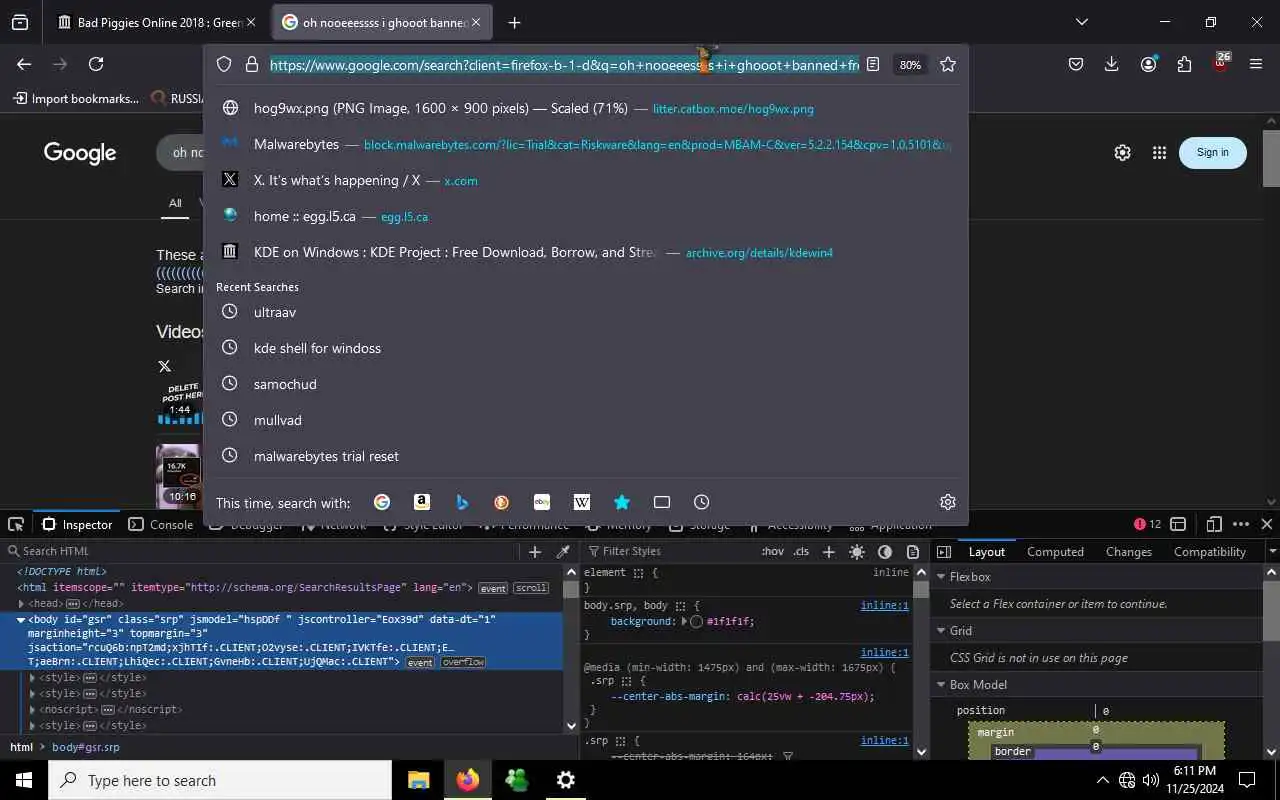Screen dimensions: 1280x800
Task: Toggle light color scheme simulation
Action: 857,551
